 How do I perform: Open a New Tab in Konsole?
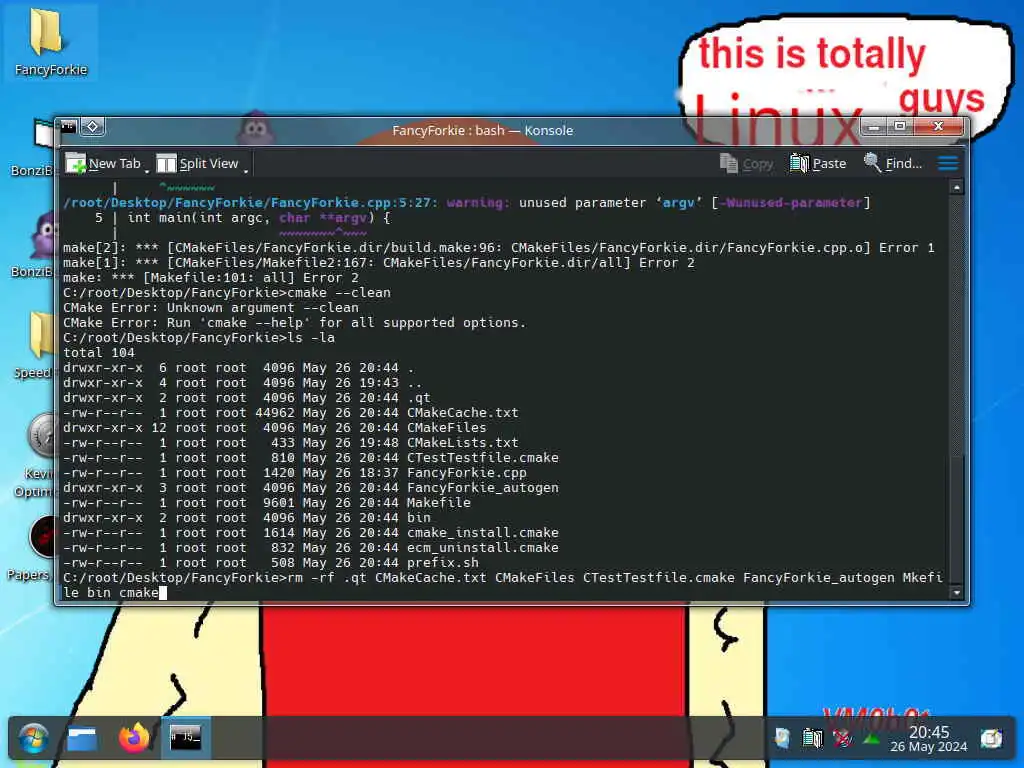[x=103, y=163]
